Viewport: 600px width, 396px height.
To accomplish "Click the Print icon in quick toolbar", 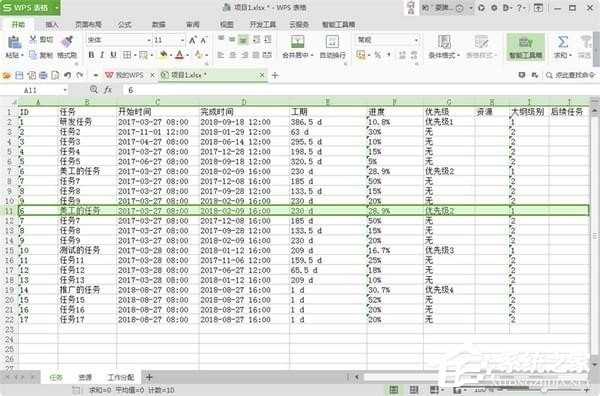I will tap(43, 75).
